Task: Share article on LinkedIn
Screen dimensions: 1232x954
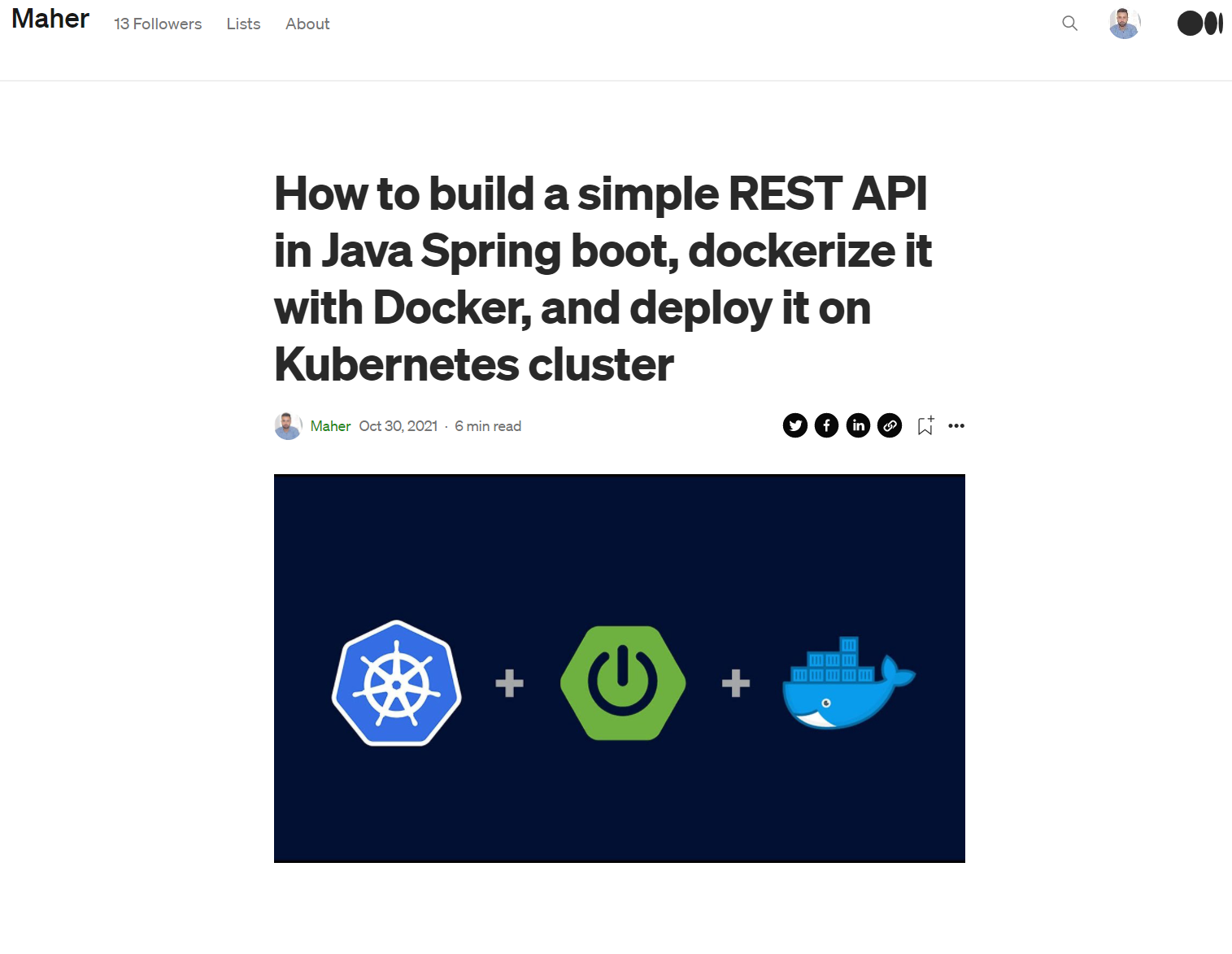Action: [x=858, y=425]
